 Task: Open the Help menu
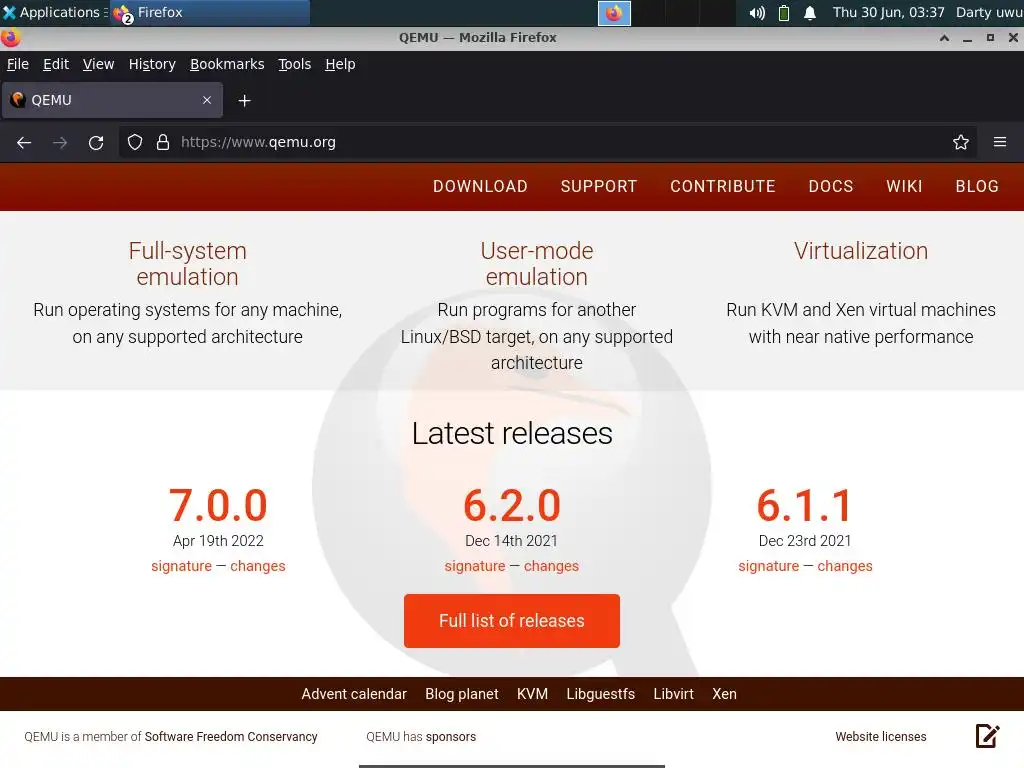340,64
